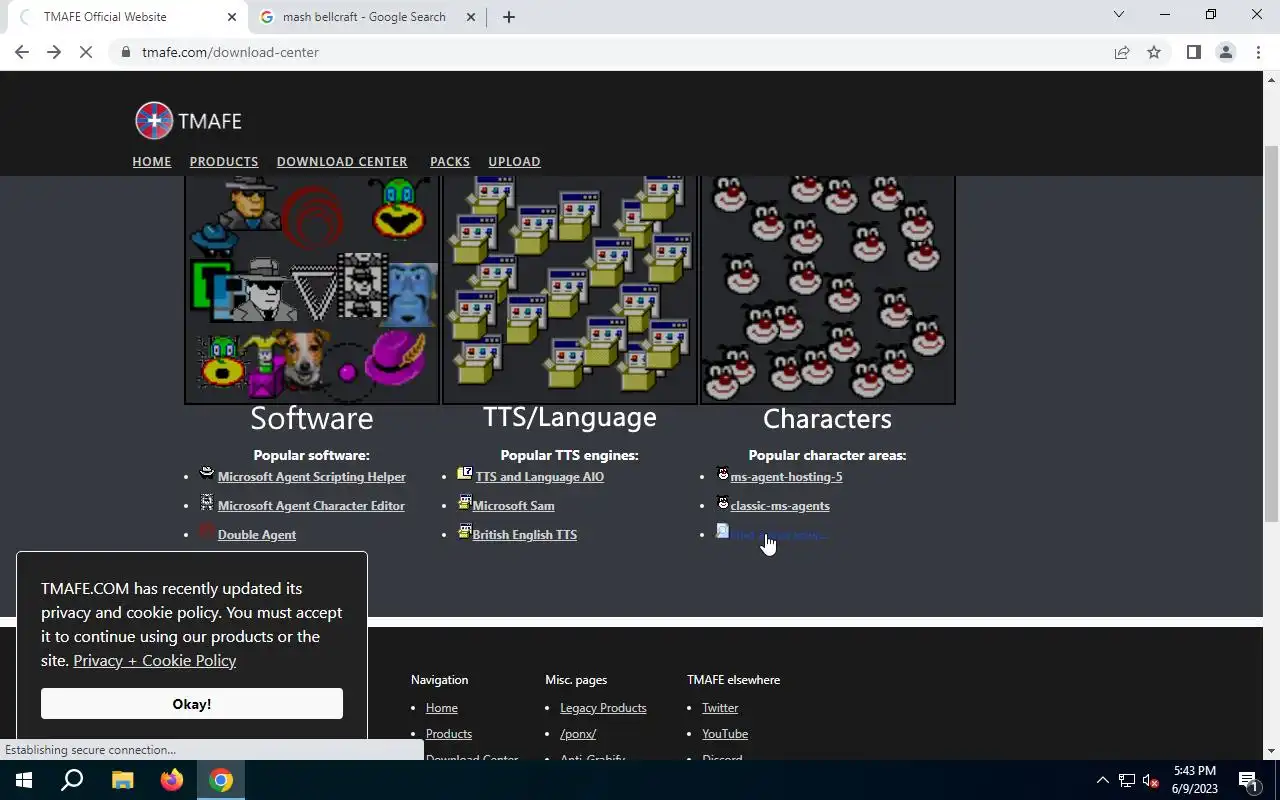
Task: Click the Software category image
Action: [312, 290]
